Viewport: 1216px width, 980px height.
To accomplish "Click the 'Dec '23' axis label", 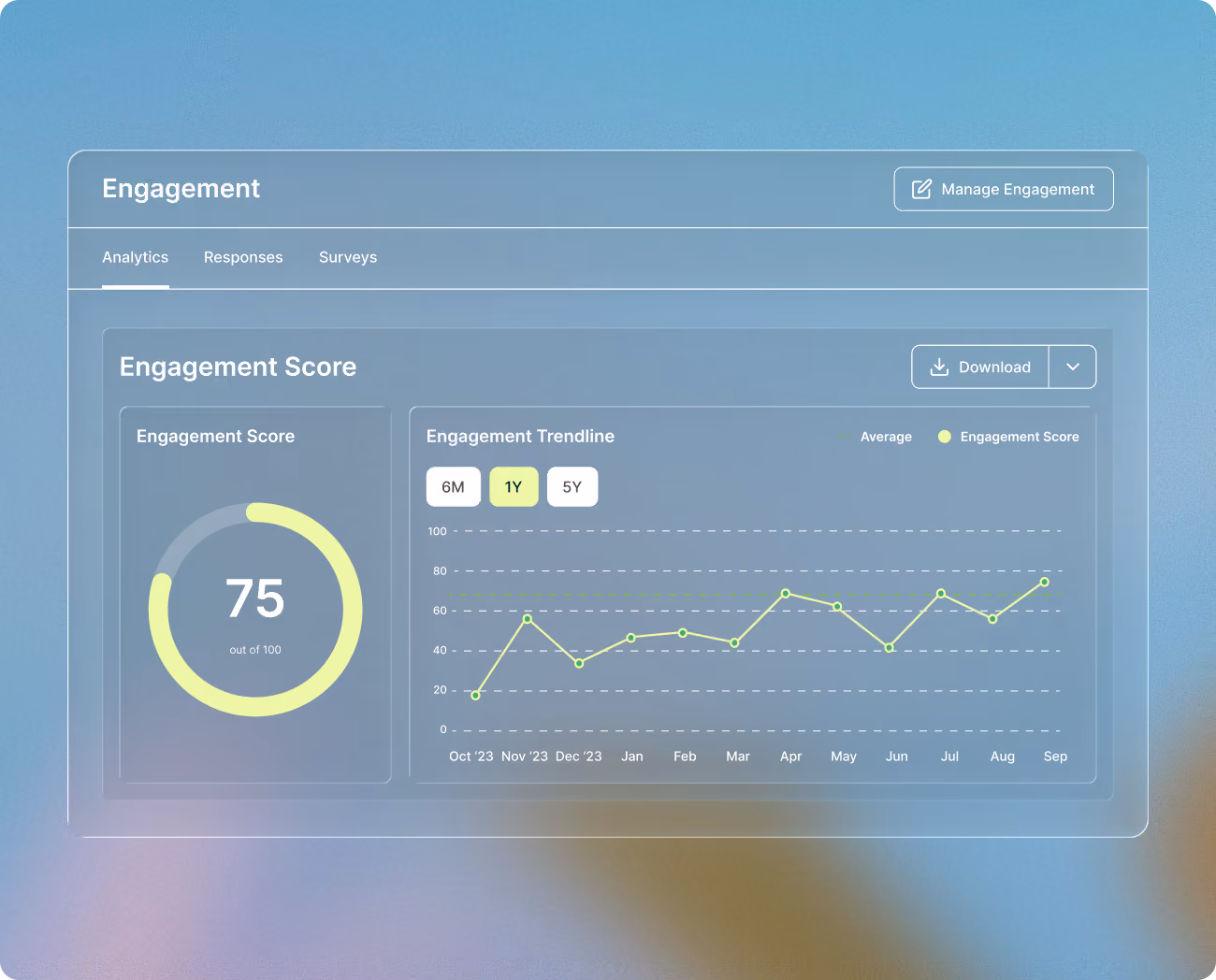I will (x=579, y=757).
